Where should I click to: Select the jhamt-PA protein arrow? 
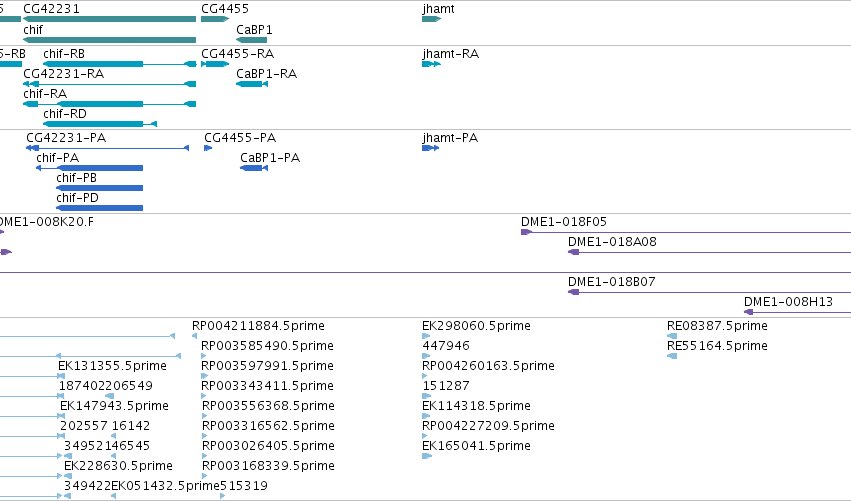coord(430,148)
